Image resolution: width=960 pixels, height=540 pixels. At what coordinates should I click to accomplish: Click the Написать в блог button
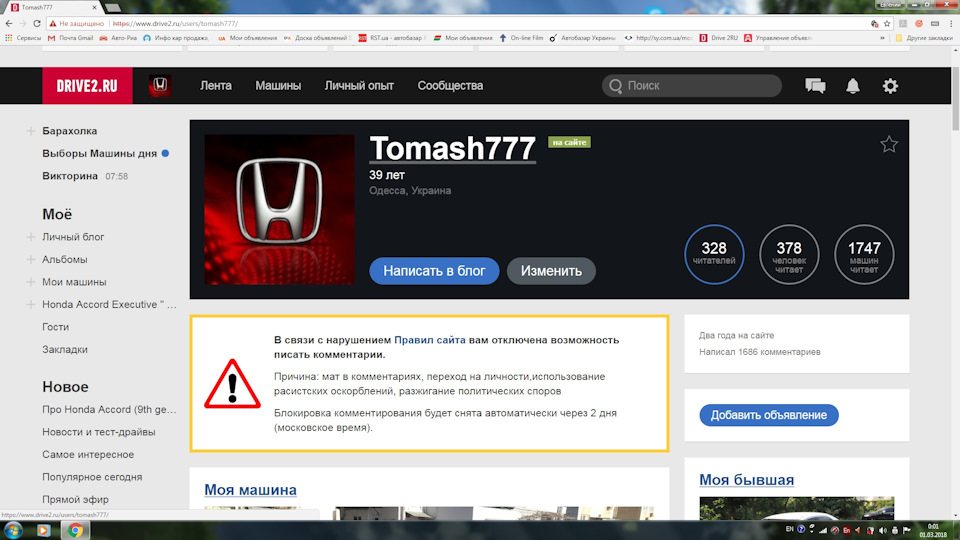tap(434, 271)
